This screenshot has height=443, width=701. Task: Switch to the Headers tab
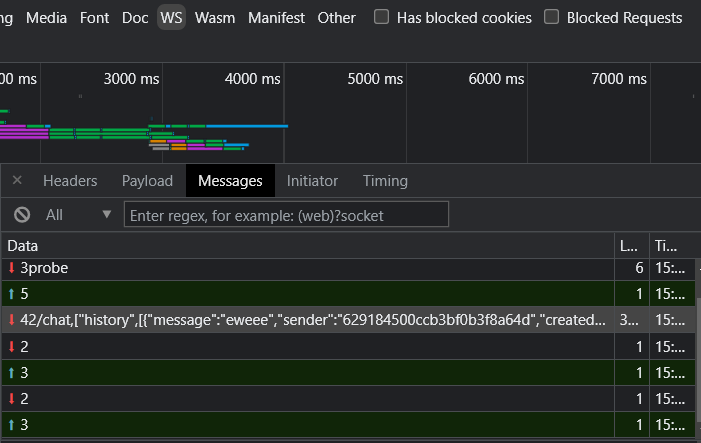coord(70,181)
